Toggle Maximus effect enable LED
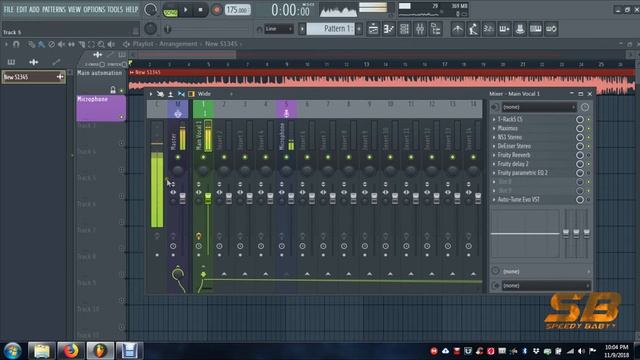The image size is (640, 360). click(x=589, y=129)
